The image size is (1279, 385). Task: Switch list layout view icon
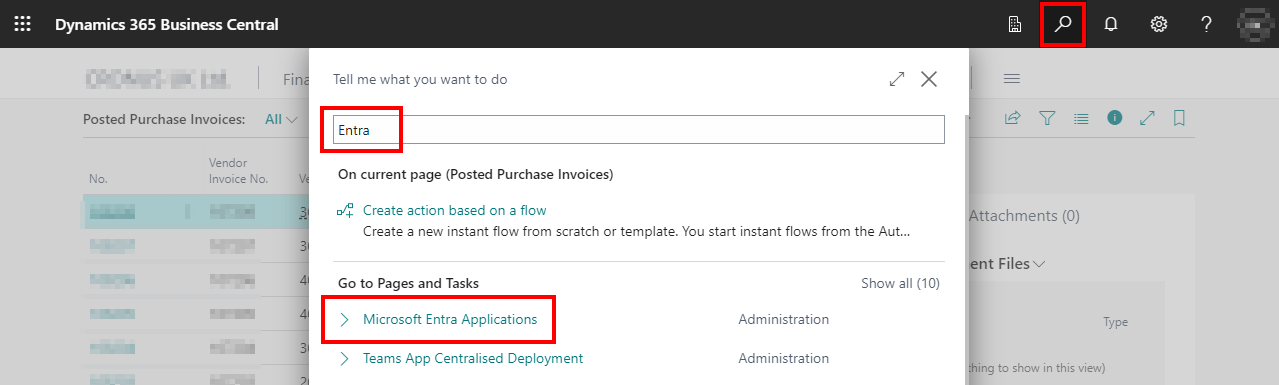click(1081, 118)
